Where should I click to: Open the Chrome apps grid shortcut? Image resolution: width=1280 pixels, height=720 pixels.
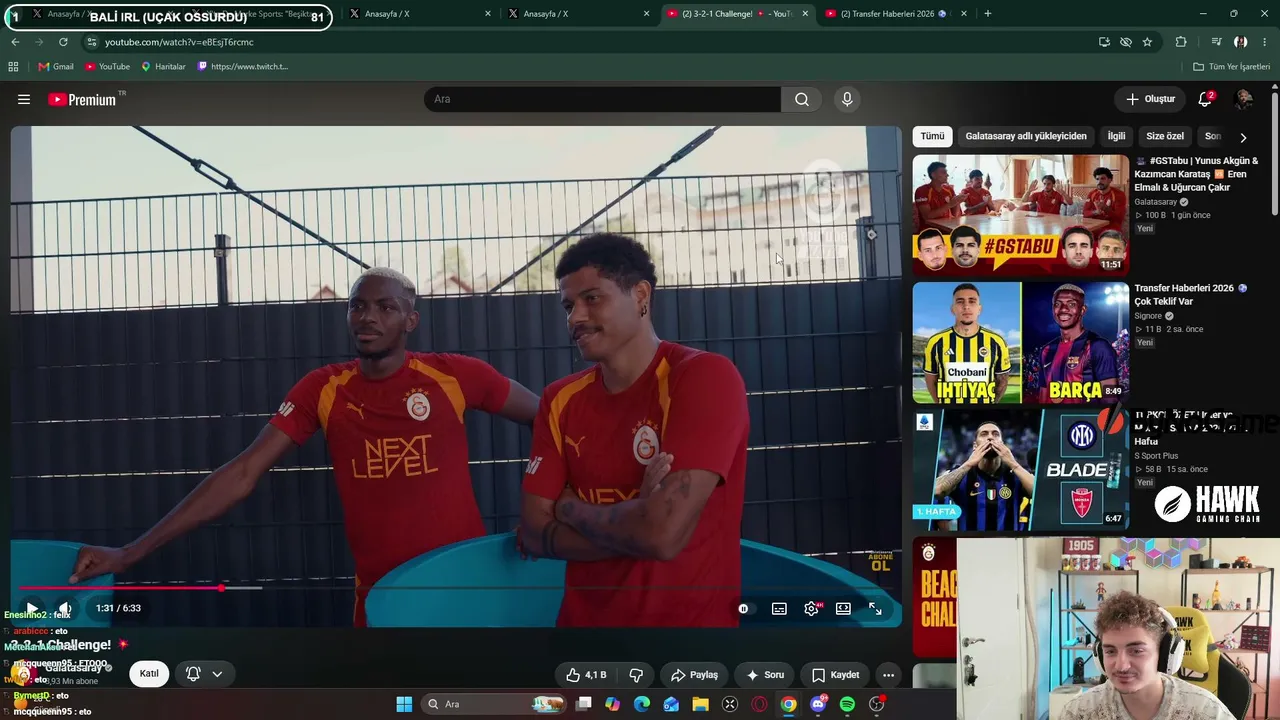coord(13,67)
